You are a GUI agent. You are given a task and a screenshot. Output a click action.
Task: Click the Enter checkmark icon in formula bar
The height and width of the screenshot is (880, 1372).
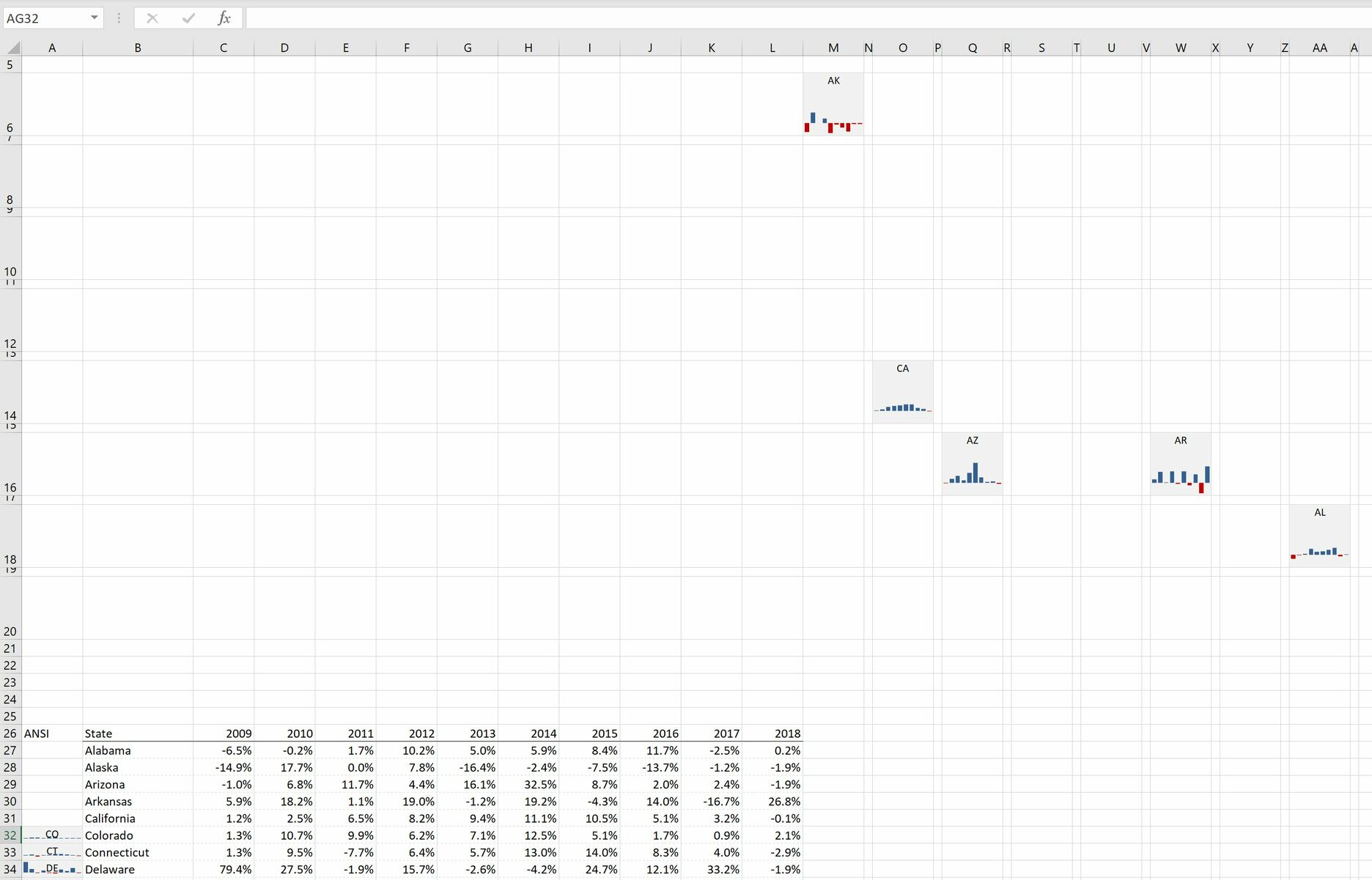pos(188,18)
